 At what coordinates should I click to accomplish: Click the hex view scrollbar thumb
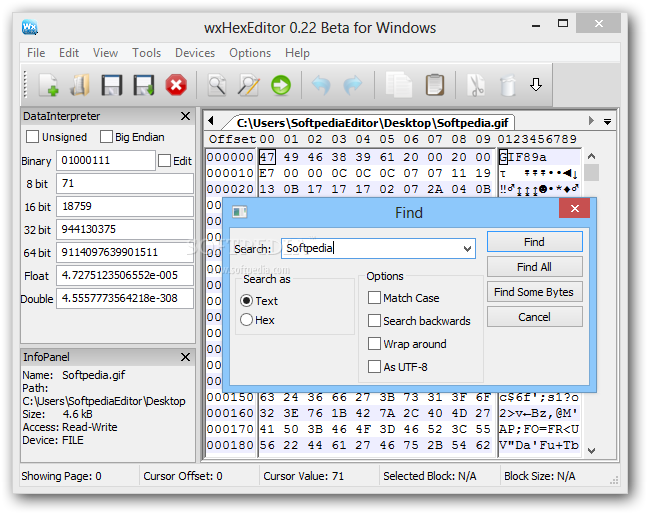[591, 173]
